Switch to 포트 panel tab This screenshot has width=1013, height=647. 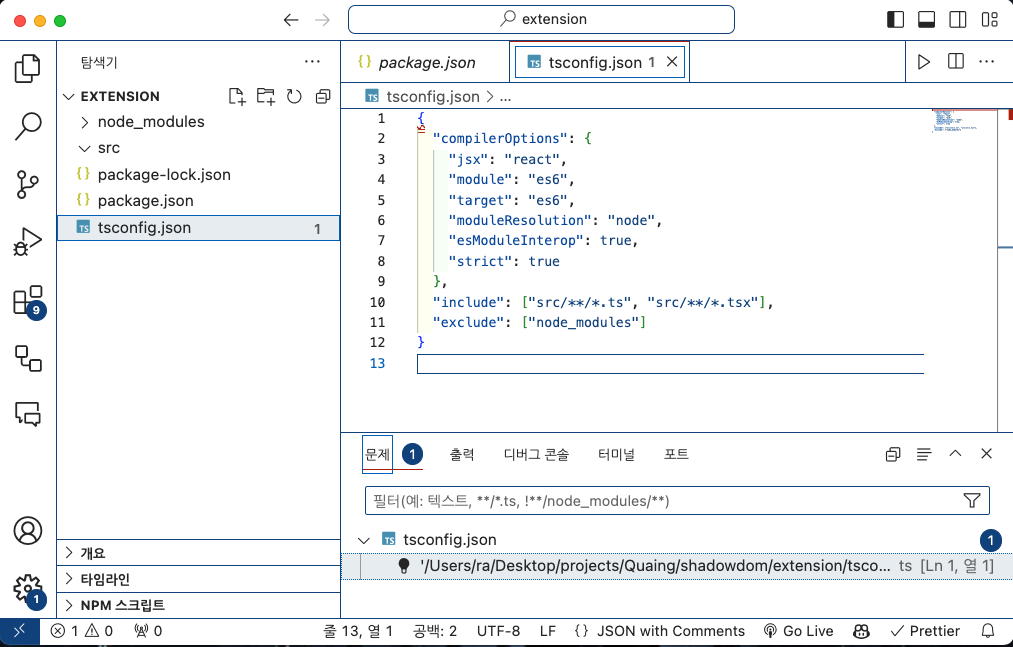click(676, 454)
